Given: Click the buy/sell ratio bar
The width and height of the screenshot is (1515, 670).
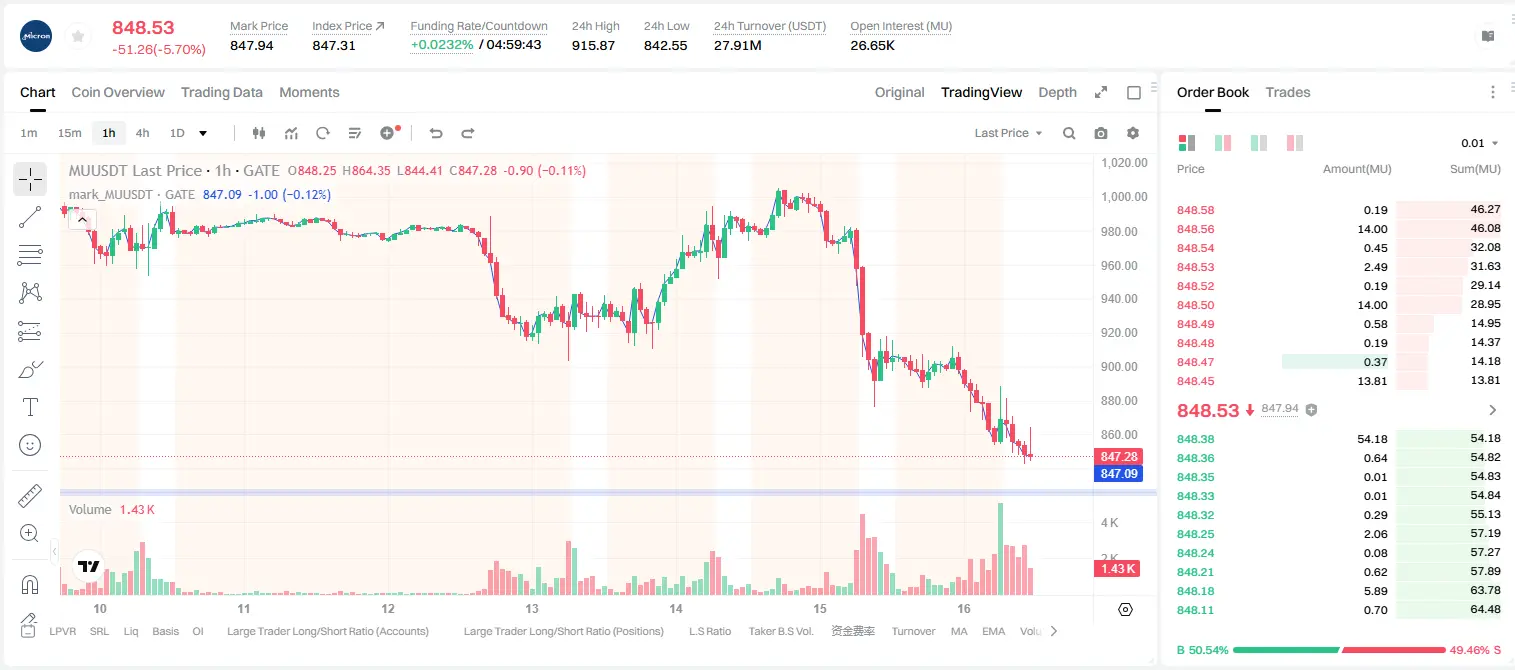Looking at the screenshot, I should [x=1339, y=650].
